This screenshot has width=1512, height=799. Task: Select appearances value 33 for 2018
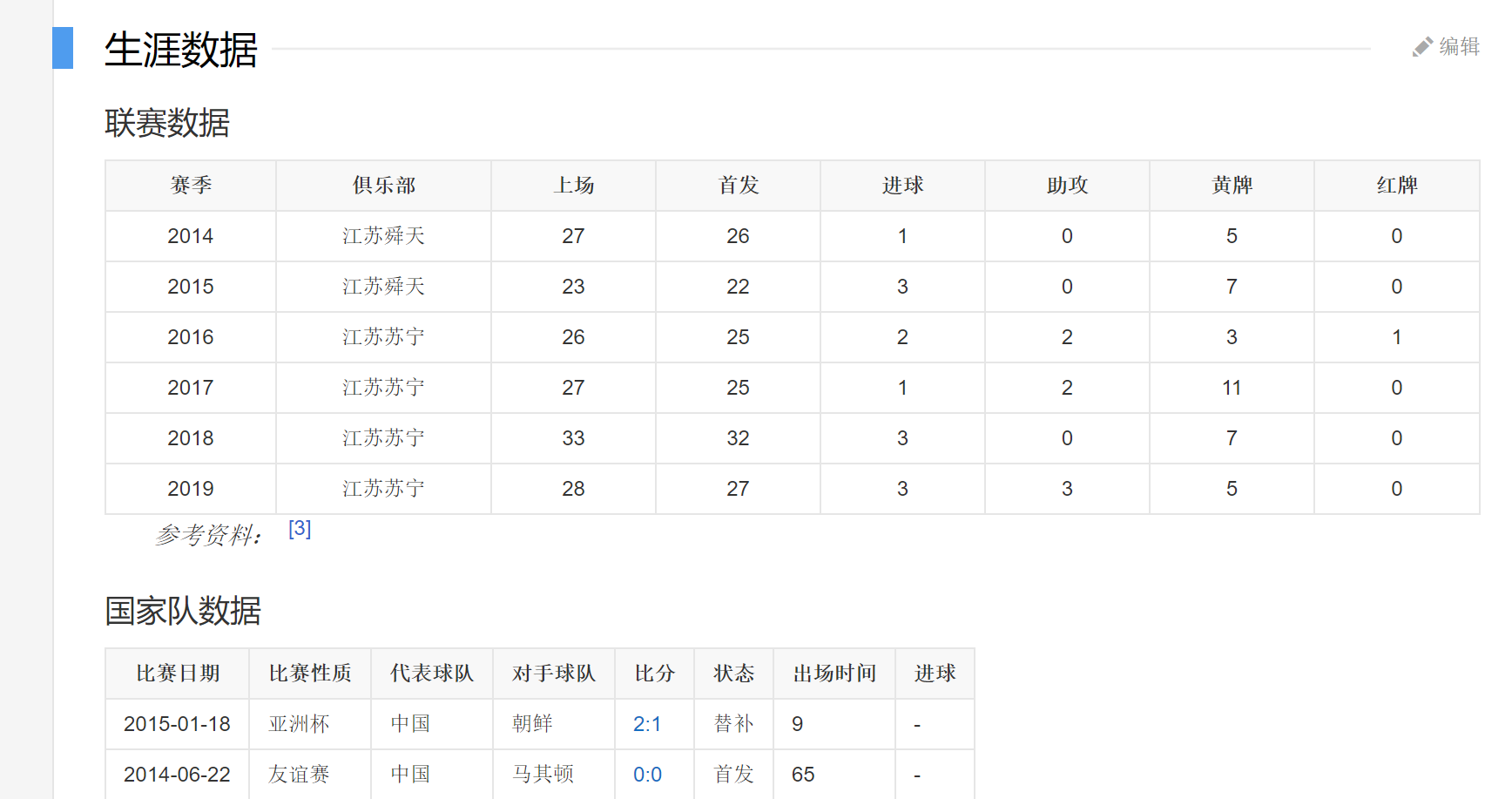[573, 438]
